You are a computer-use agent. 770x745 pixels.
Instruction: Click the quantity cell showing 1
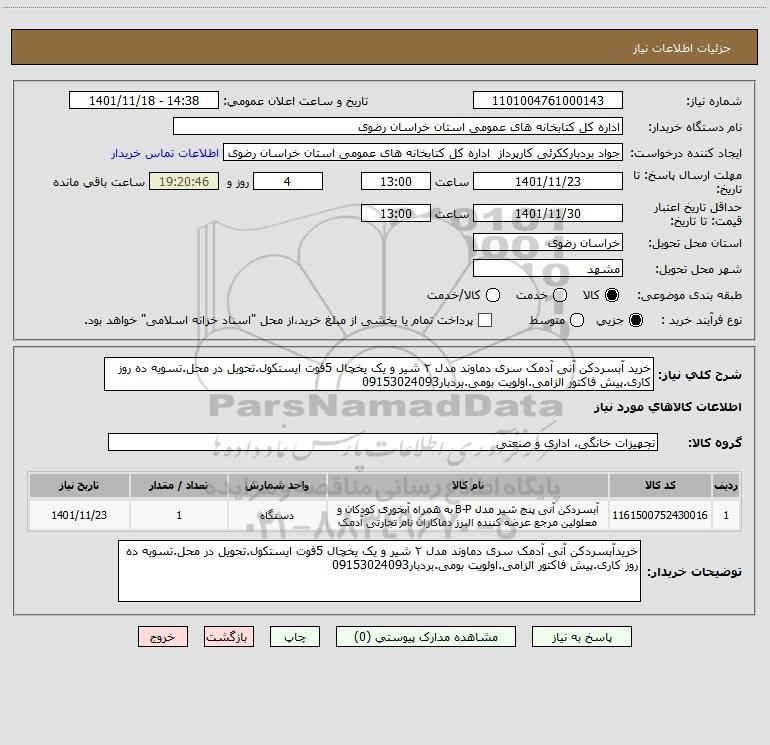pyautogui.click(x=179, y=515)
